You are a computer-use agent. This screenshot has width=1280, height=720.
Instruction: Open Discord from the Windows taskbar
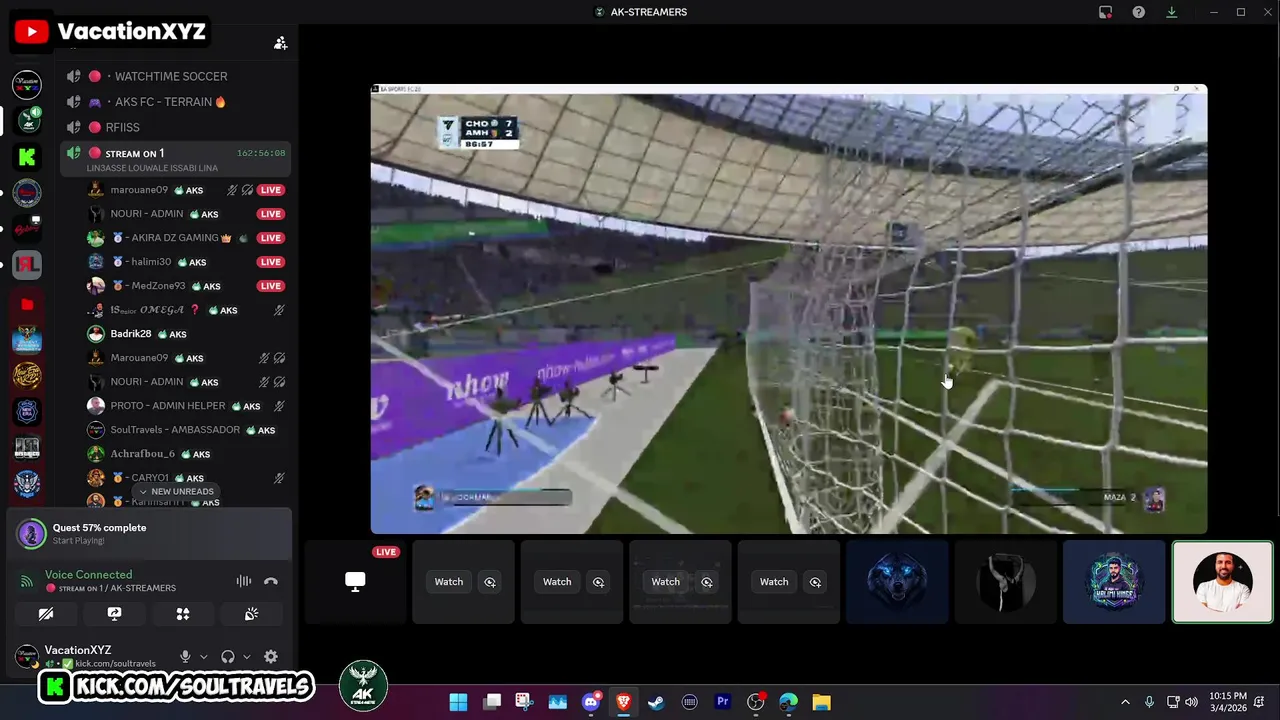click(x=591, y=702)
